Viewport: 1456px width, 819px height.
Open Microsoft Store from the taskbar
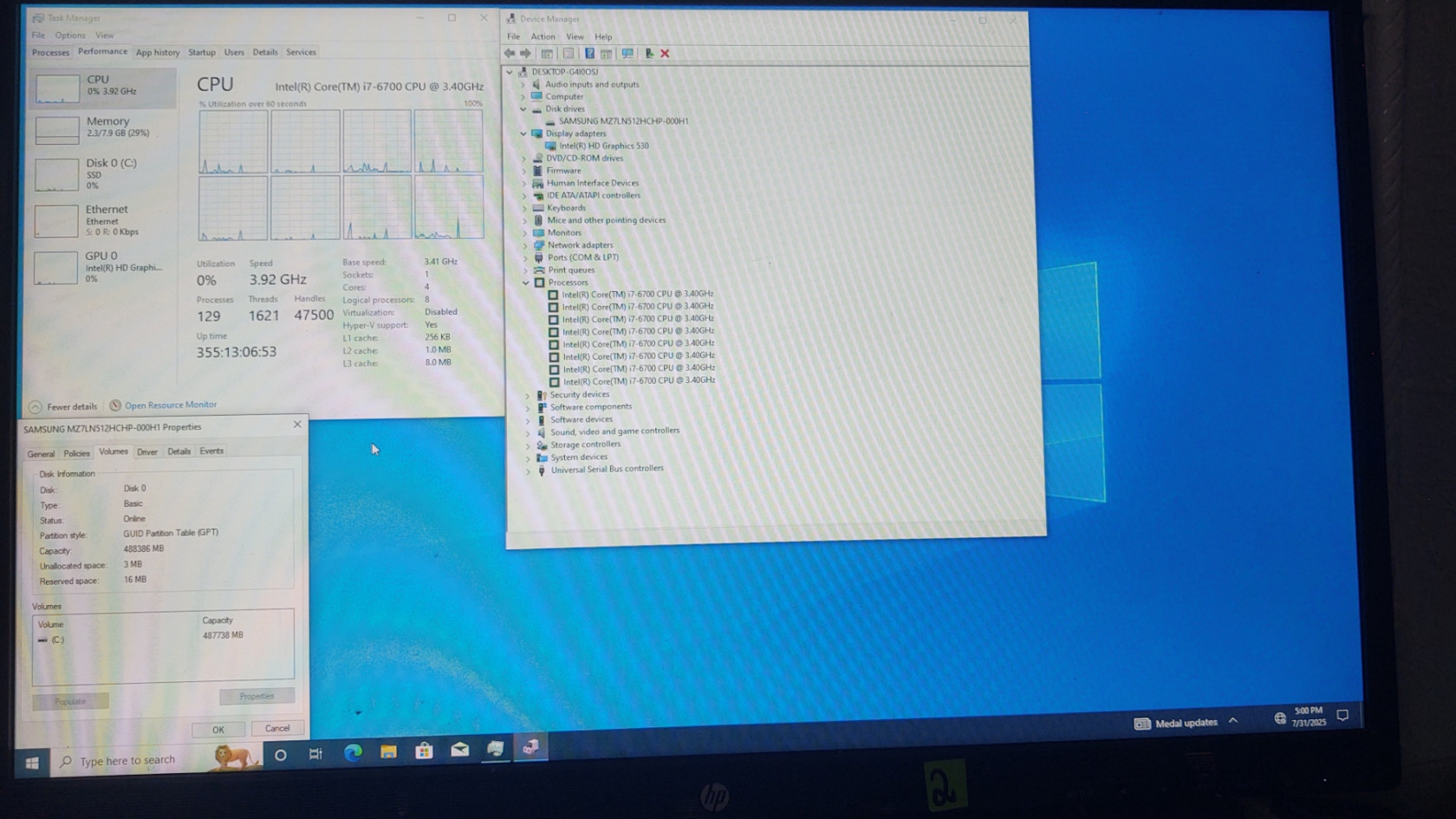424,751
